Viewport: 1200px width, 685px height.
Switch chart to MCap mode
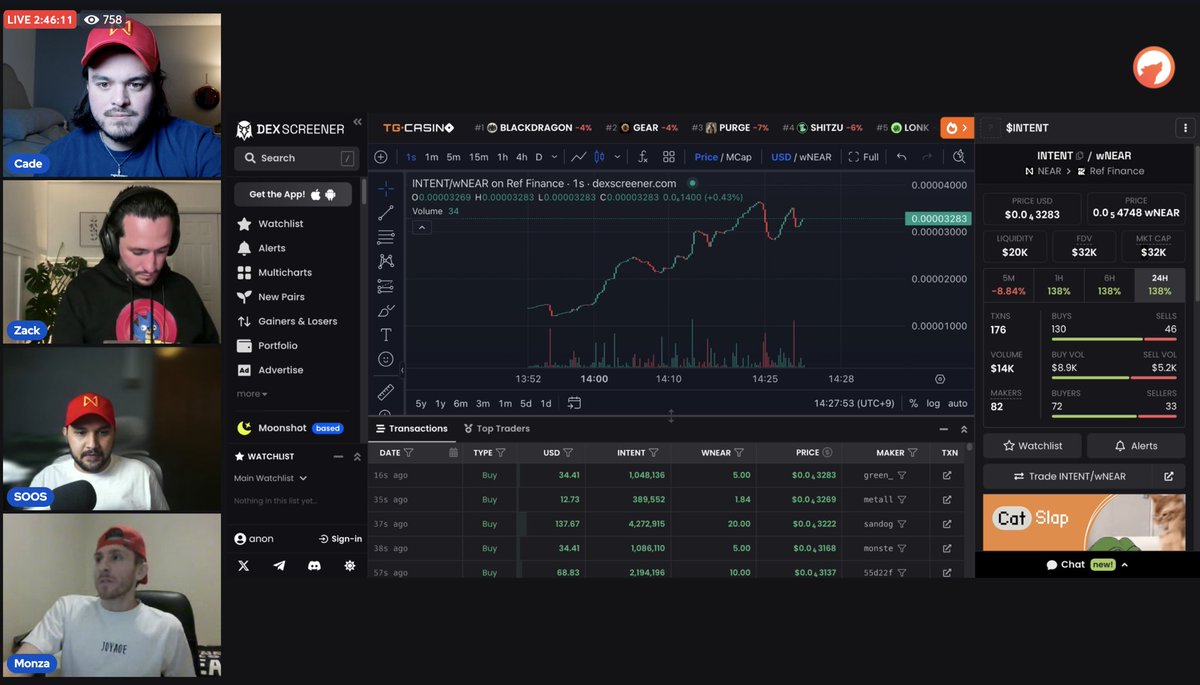(x=739, y=157)
